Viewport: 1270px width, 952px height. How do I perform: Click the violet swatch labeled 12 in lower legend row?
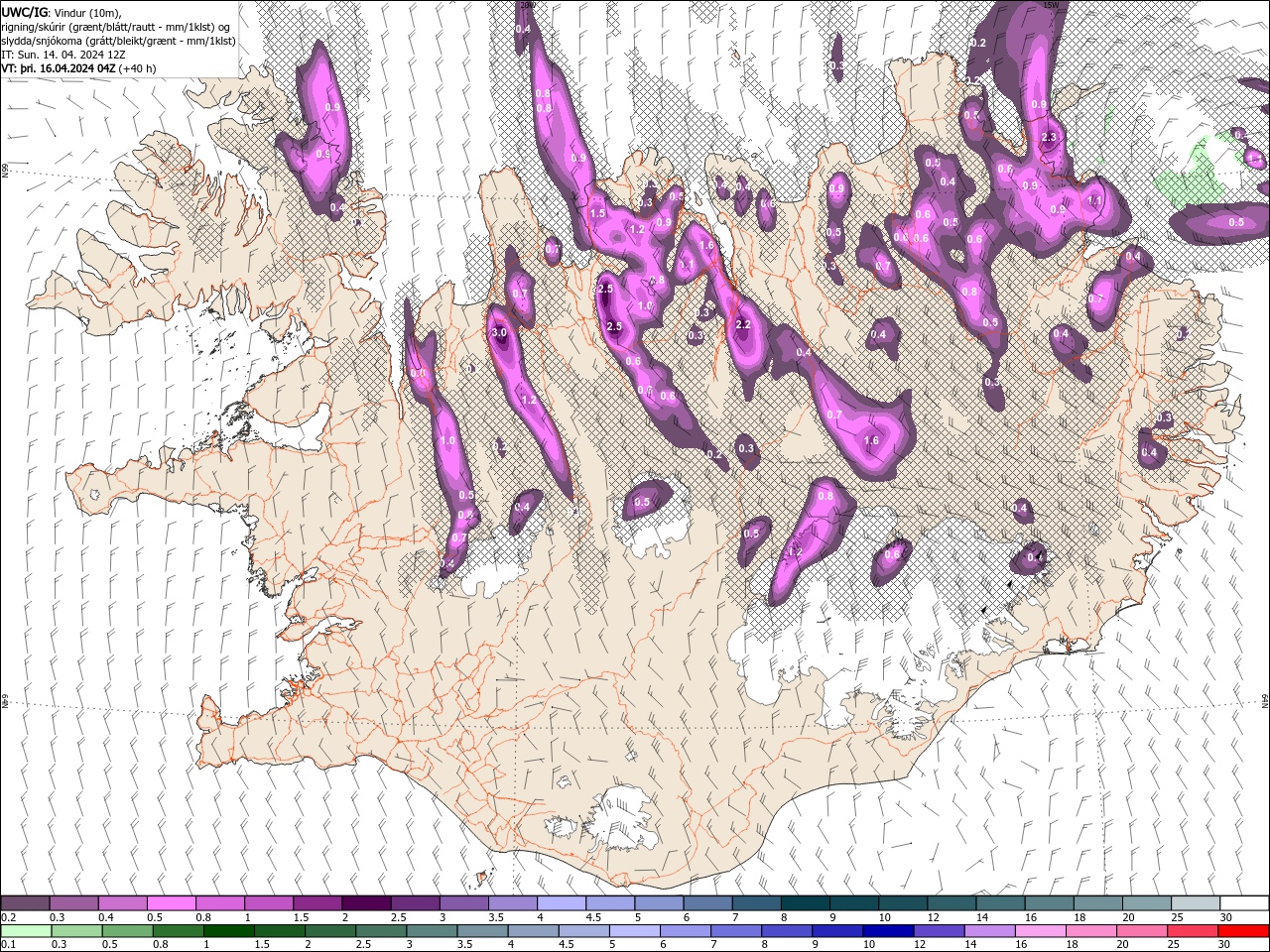click(939, 930)
